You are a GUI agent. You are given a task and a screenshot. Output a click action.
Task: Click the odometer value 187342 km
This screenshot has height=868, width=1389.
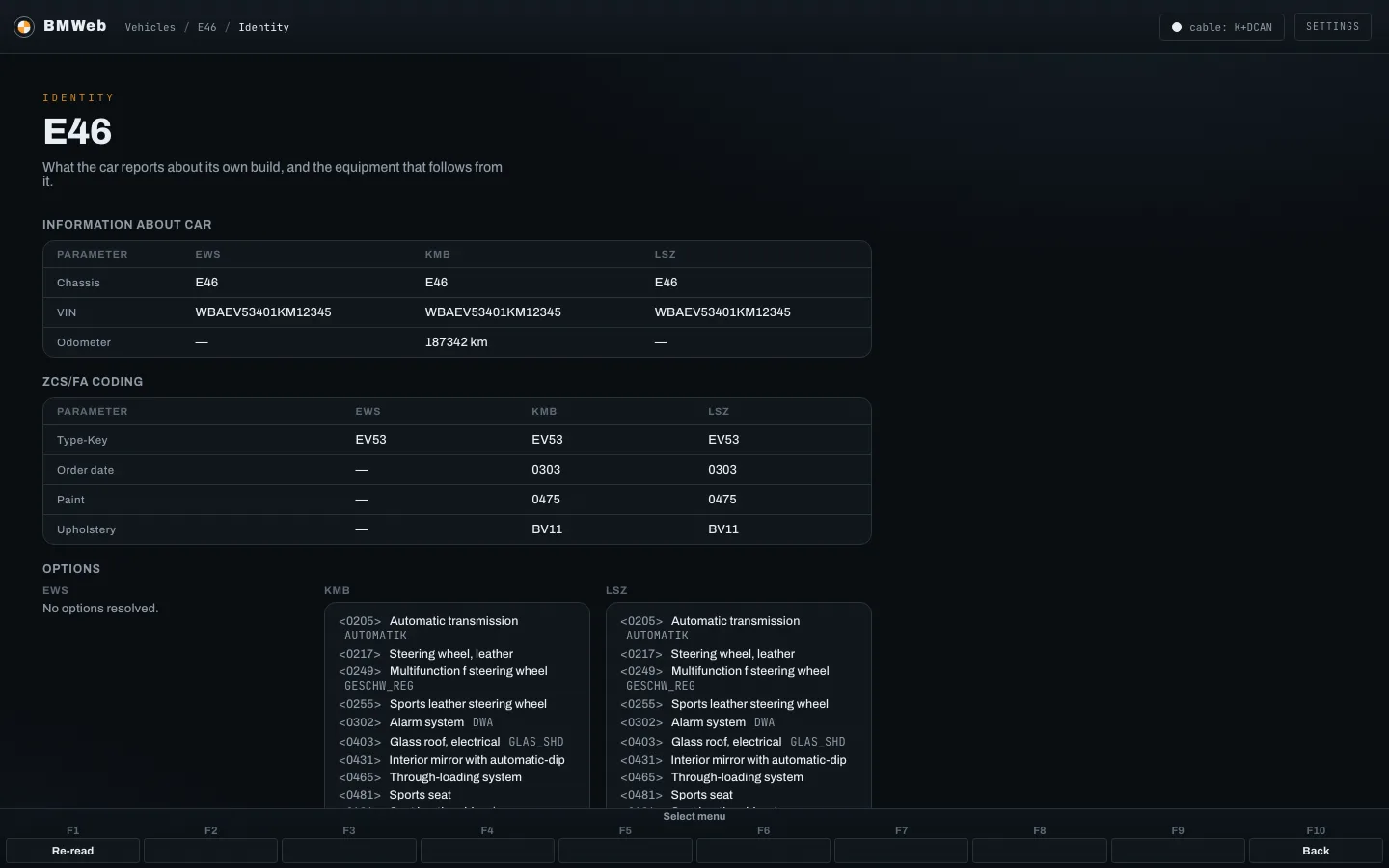click(456, 342)
